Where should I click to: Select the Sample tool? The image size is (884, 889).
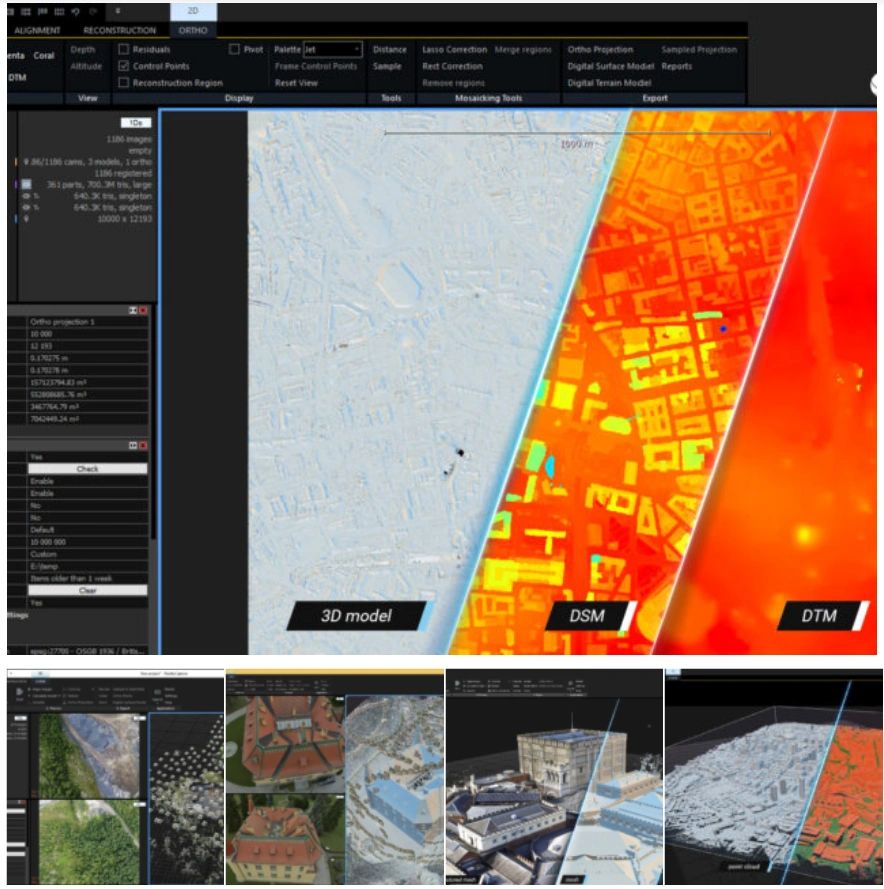point(387,66)
